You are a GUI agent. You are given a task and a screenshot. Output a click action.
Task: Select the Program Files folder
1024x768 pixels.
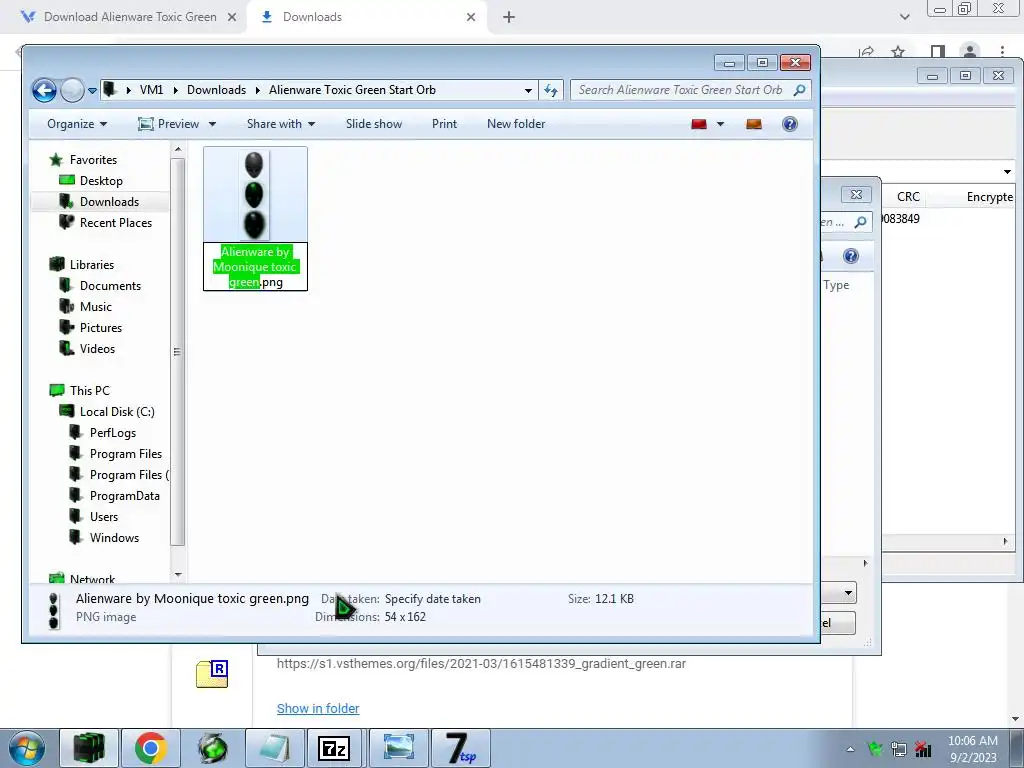[125, 454]
